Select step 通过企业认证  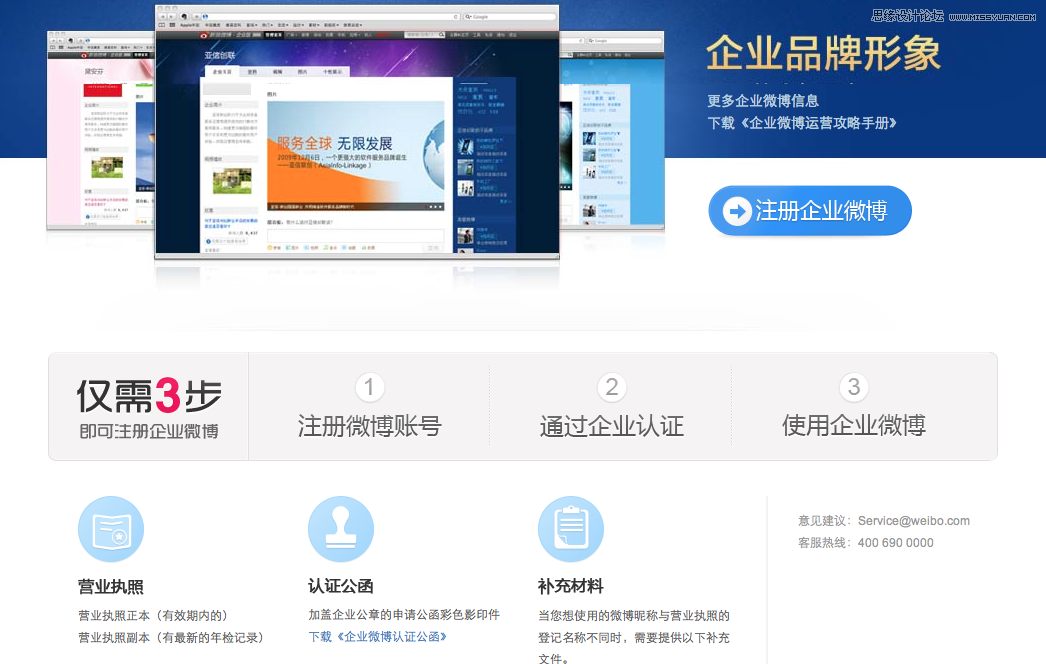612,426
